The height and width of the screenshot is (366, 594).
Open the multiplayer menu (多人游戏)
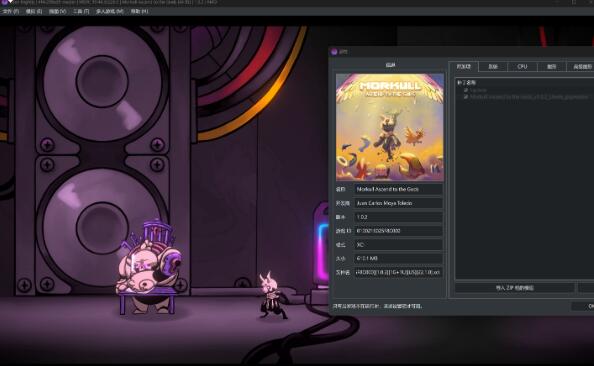coord(109,11)
